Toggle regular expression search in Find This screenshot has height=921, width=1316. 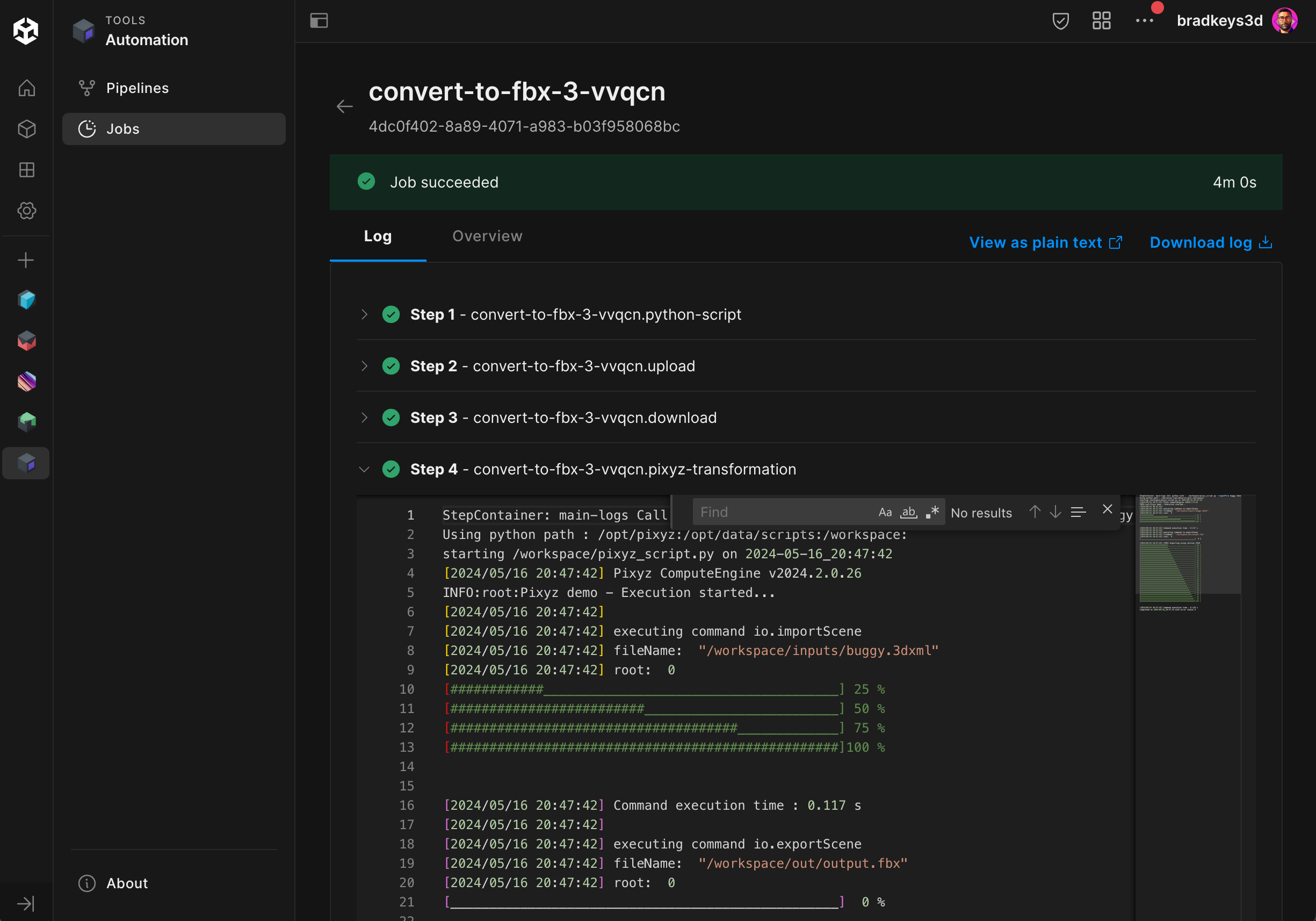click(x=932, y=512)
